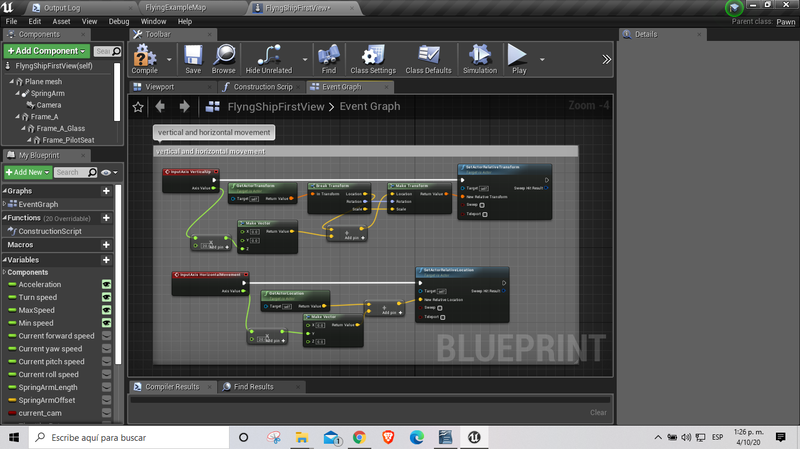
Task: Click the Windows taskbar search box
Action: pyautogui.click(x=129, y=437)
